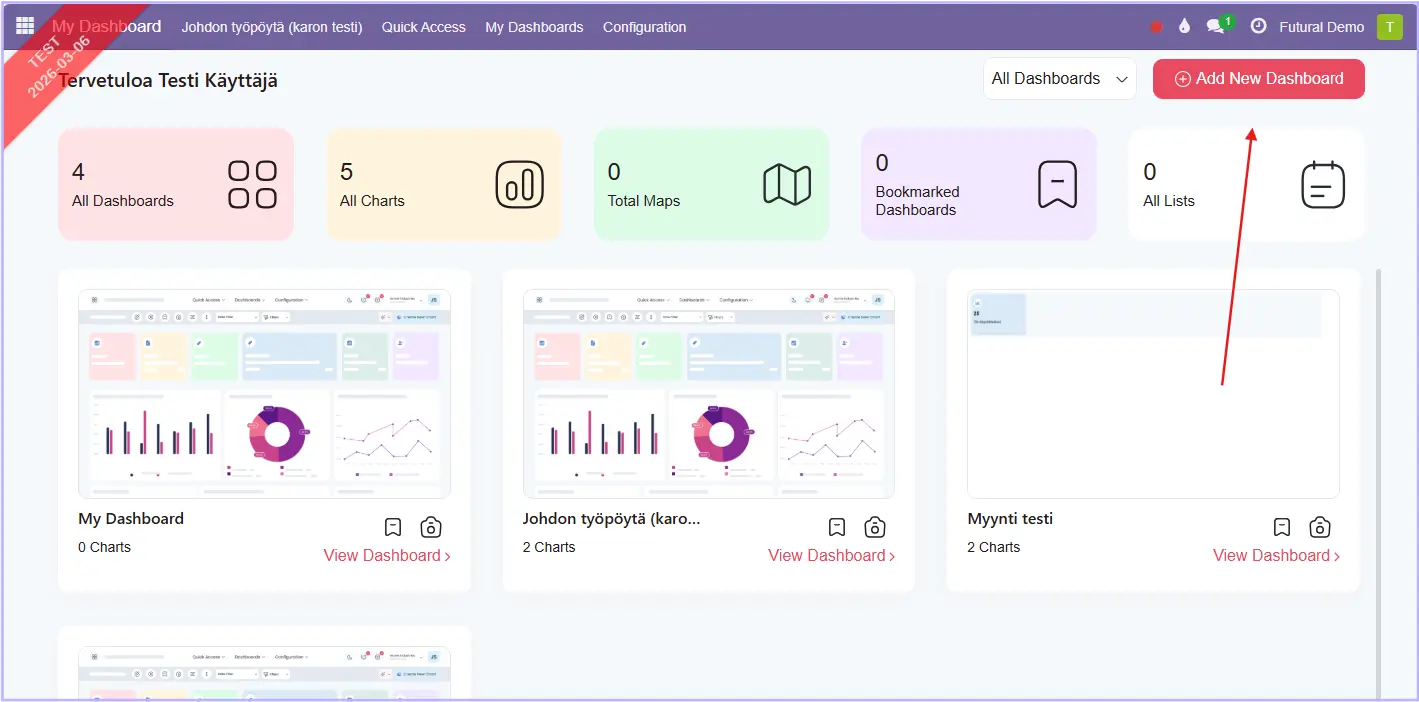Click the green T user avatar
The width and height of the screenshot is (1419, 702).
[x=1389, y=27]
